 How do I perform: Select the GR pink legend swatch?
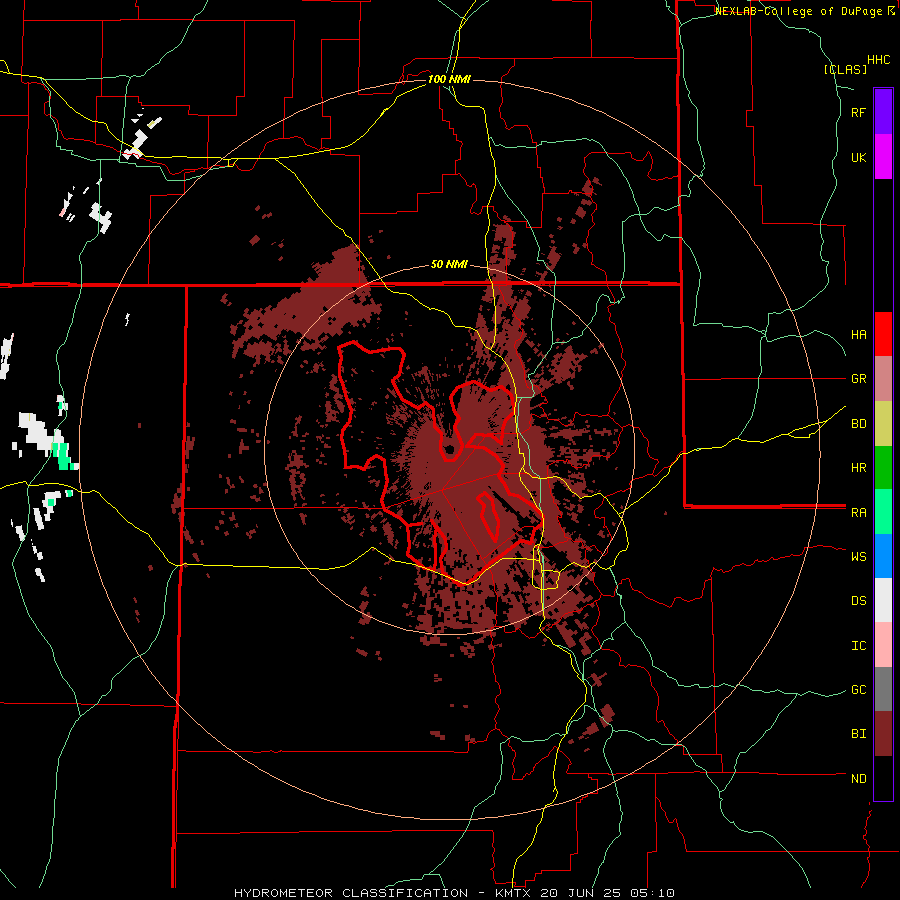pyautogui.click(x=883, y=378)
